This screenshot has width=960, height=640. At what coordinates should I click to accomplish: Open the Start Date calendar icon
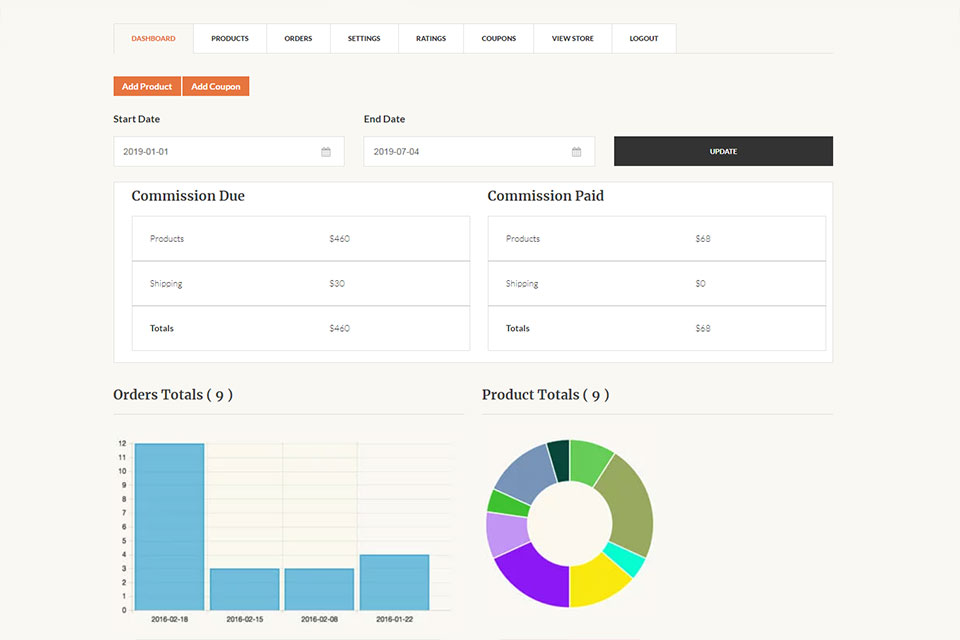[x=326, y=152]
